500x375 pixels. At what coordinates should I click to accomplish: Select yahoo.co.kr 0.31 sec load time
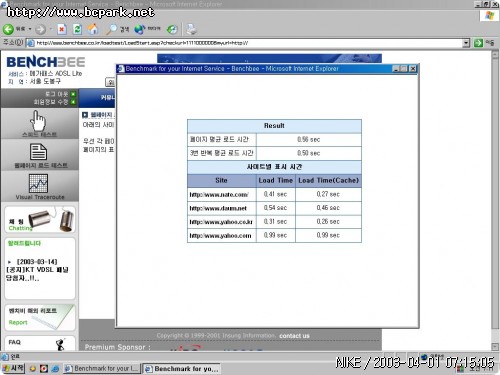coord(276,222)
